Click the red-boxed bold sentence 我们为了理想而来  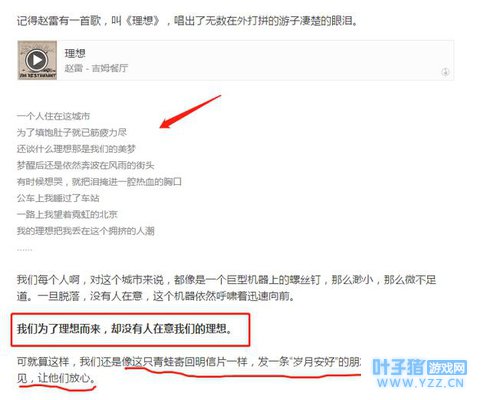click(x=124, y=329)
